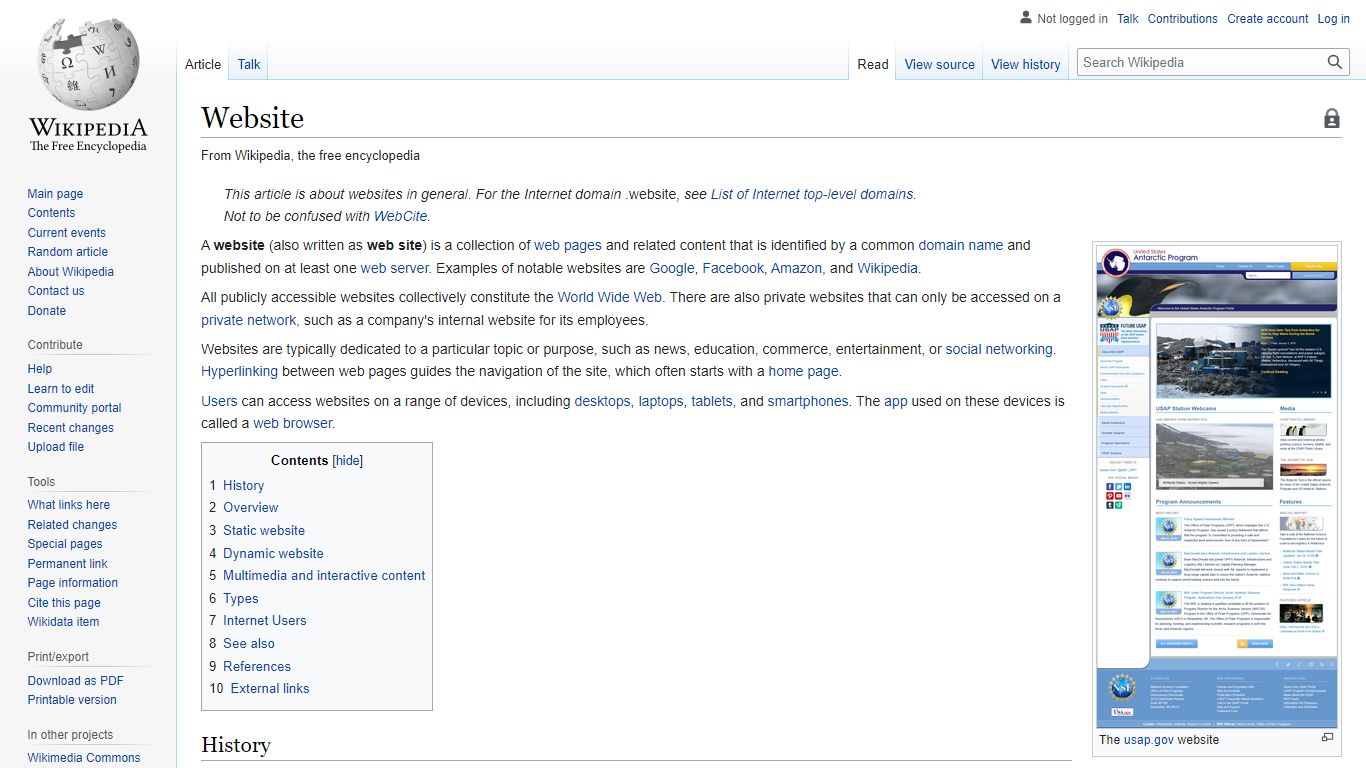This screenshot has height=768, width=1366.
Task: Open List of Internet top-level domains
Action: tap(812, 194)
